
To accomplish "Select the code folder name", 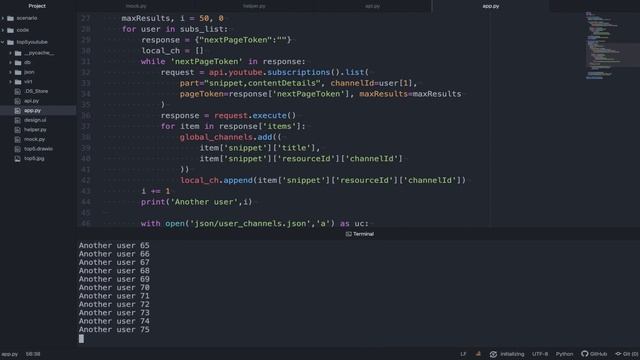I will coord(22,30).
